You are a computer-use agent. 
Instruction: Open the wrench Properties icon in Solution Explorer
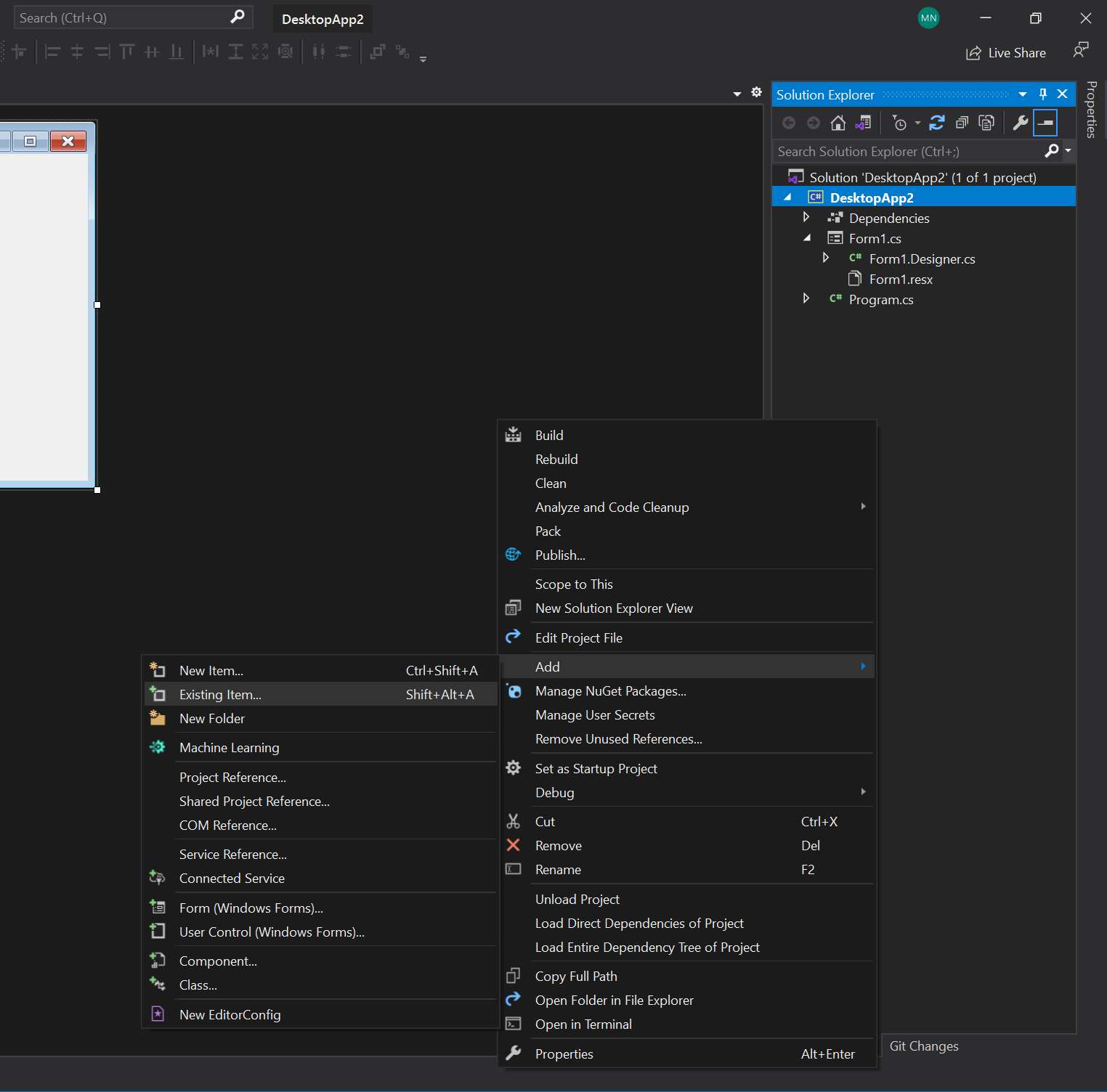pyautogui.click(x=1021, y=123)
